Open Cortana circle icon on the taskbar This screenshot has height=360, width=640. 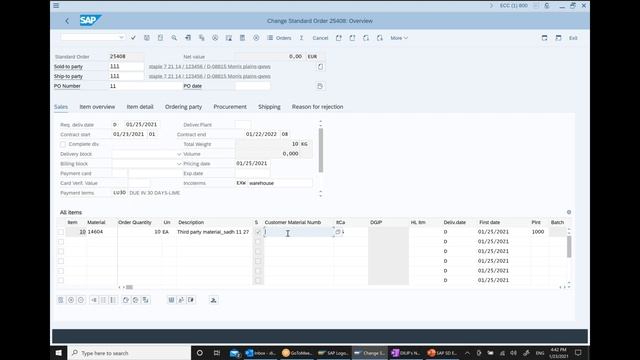pyautogui.click(x=200, y=353)
